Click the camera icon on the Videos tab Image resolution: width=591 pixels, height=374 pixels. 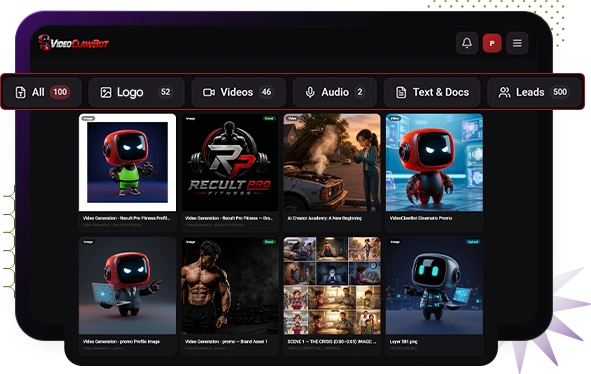[209, 92]
